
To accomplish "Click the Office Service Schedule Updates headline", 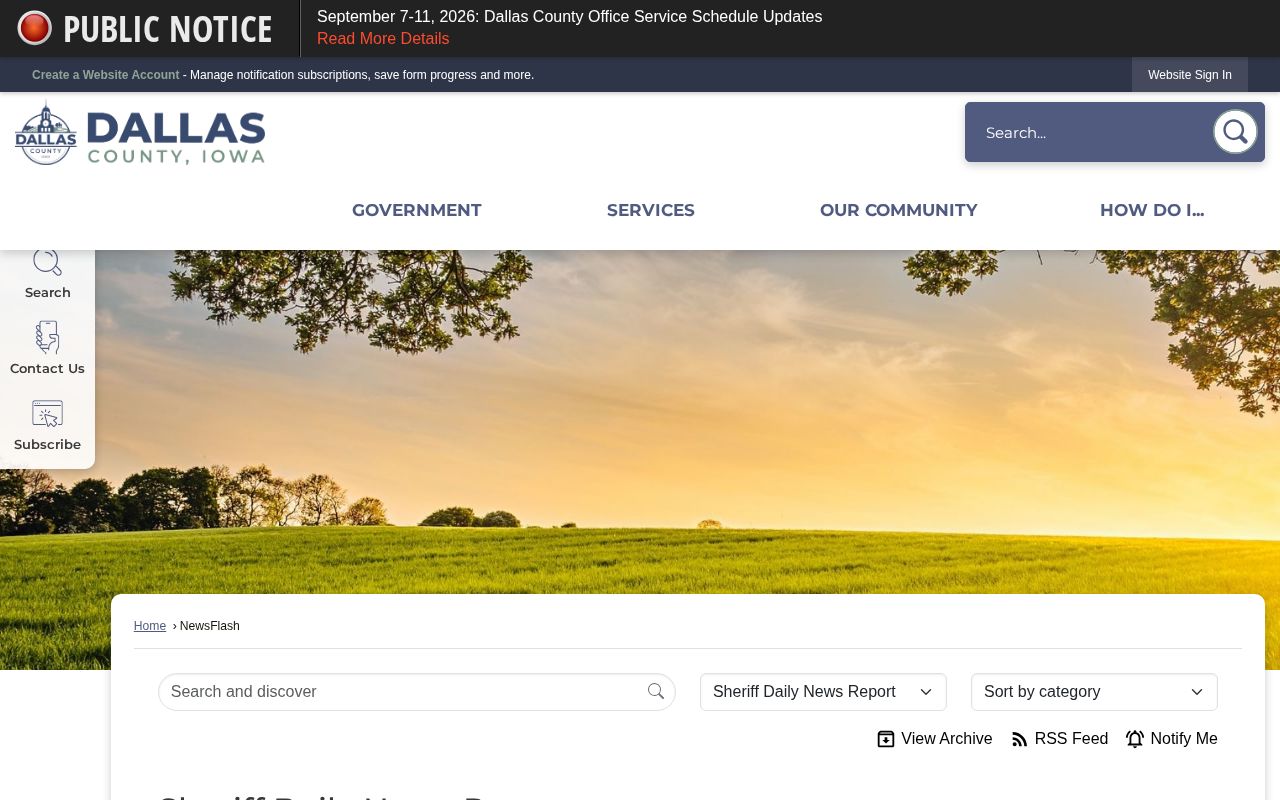I will (570, 17).
